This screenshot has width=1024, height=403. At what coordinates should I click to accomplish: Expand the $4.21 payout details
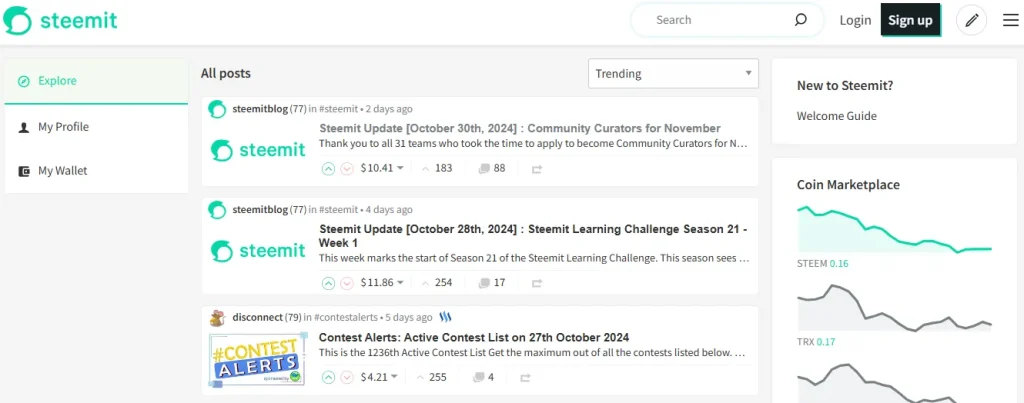coord(379,377)
